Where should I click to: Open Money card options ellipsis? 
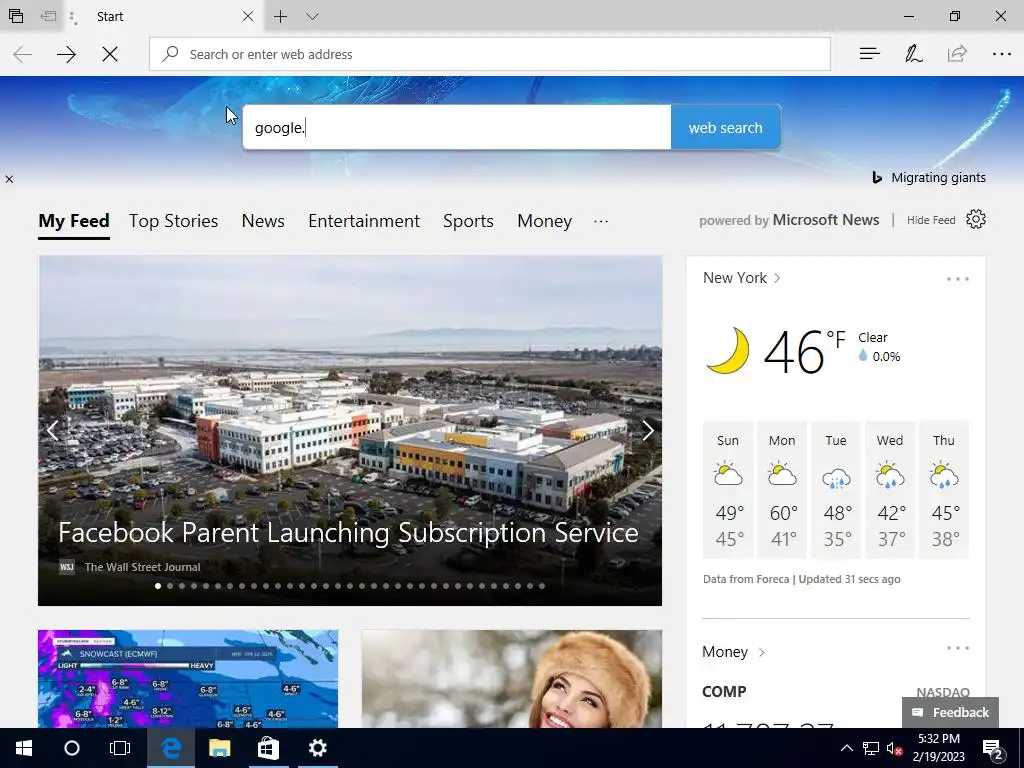[x=957, y=648]
